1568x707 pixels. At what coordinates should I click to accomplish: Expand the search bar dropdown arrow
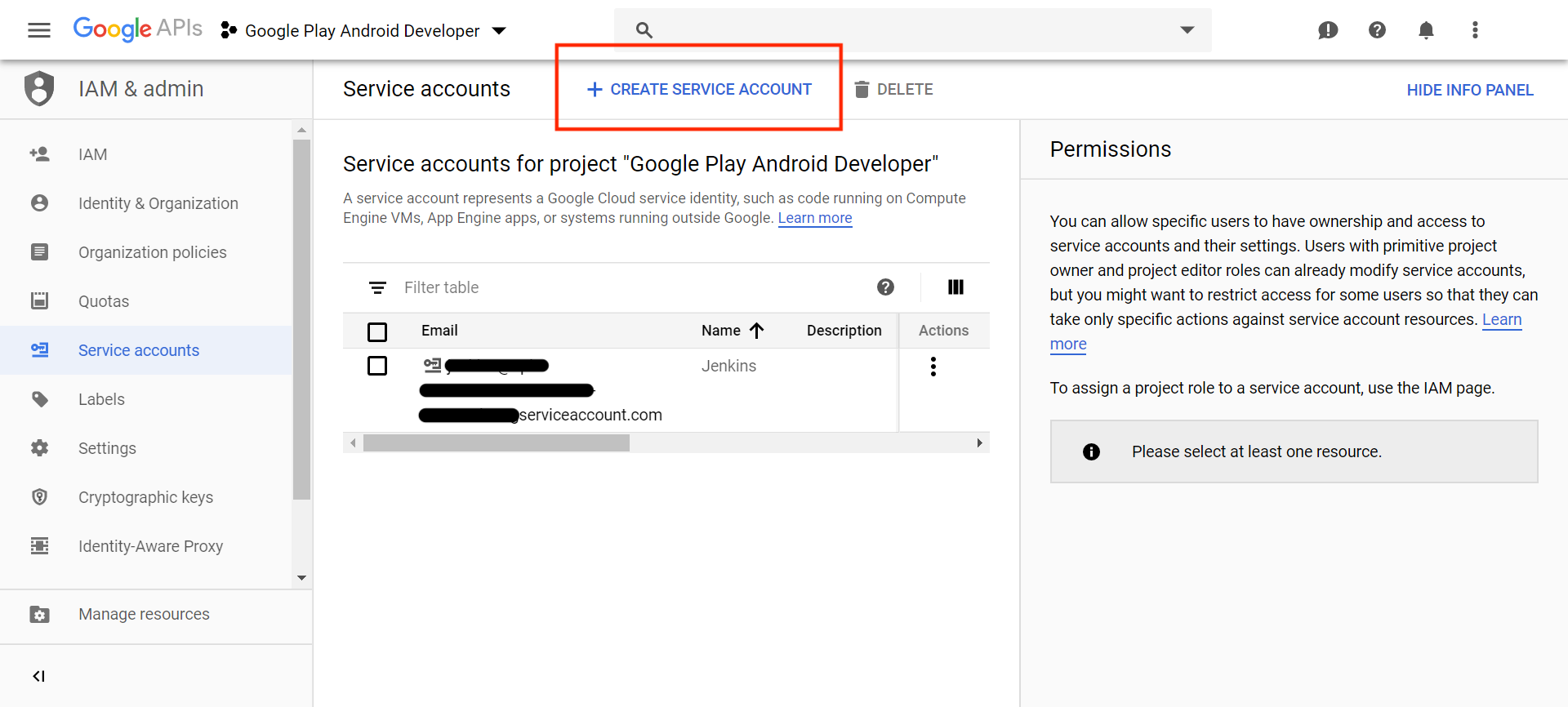pyautogui.click(x=1187, y=30)
